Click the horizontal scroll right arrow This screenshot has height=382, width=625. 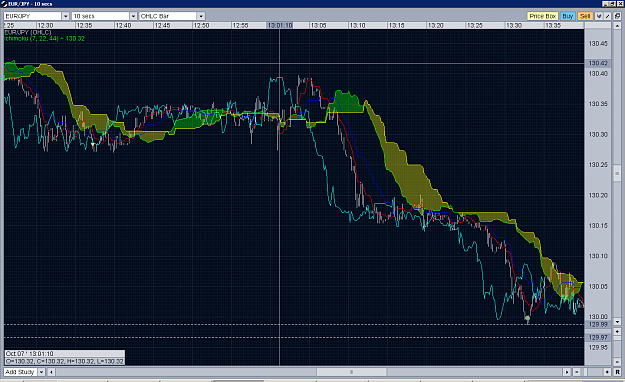(567, 372)
